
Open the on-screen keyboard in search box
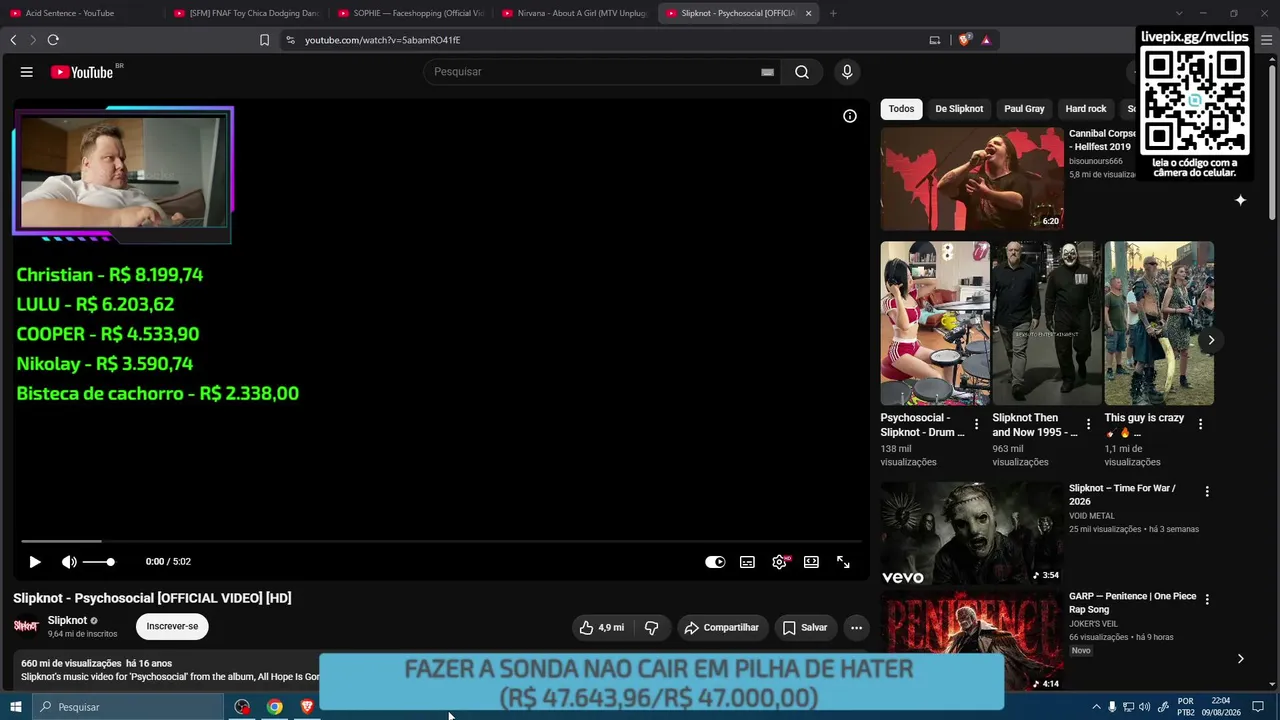click(767, 72)
